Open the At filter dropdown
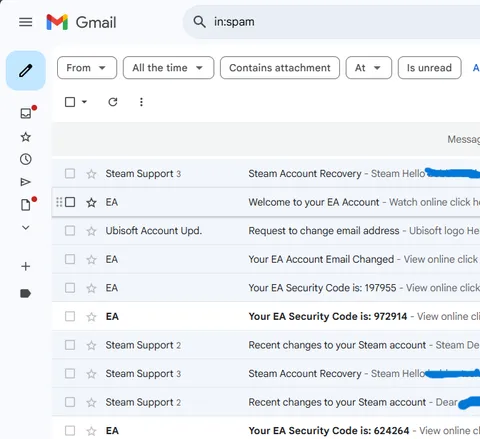This screenshot has height=439, width=480. point(369,68)
